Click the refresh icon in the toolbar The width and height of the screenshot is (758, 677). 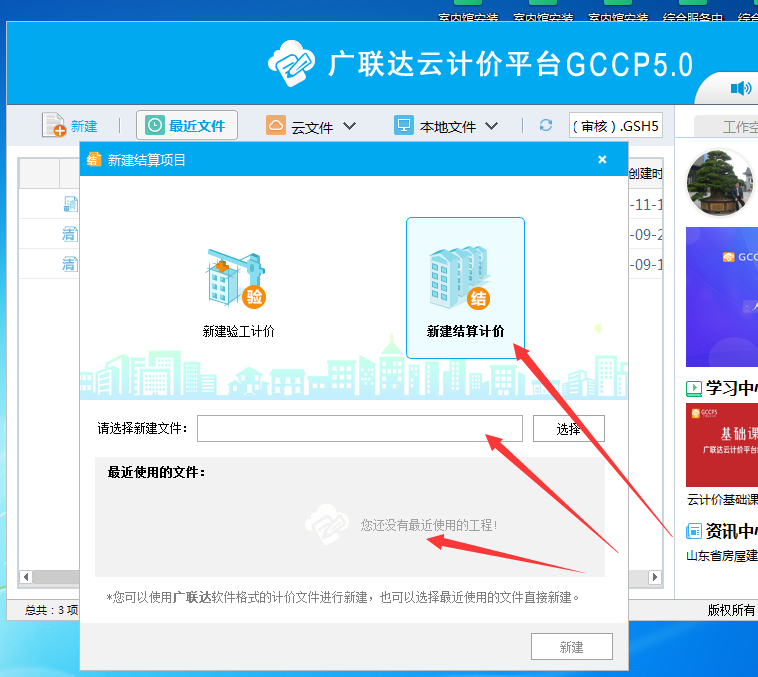(x=546, y=125)
